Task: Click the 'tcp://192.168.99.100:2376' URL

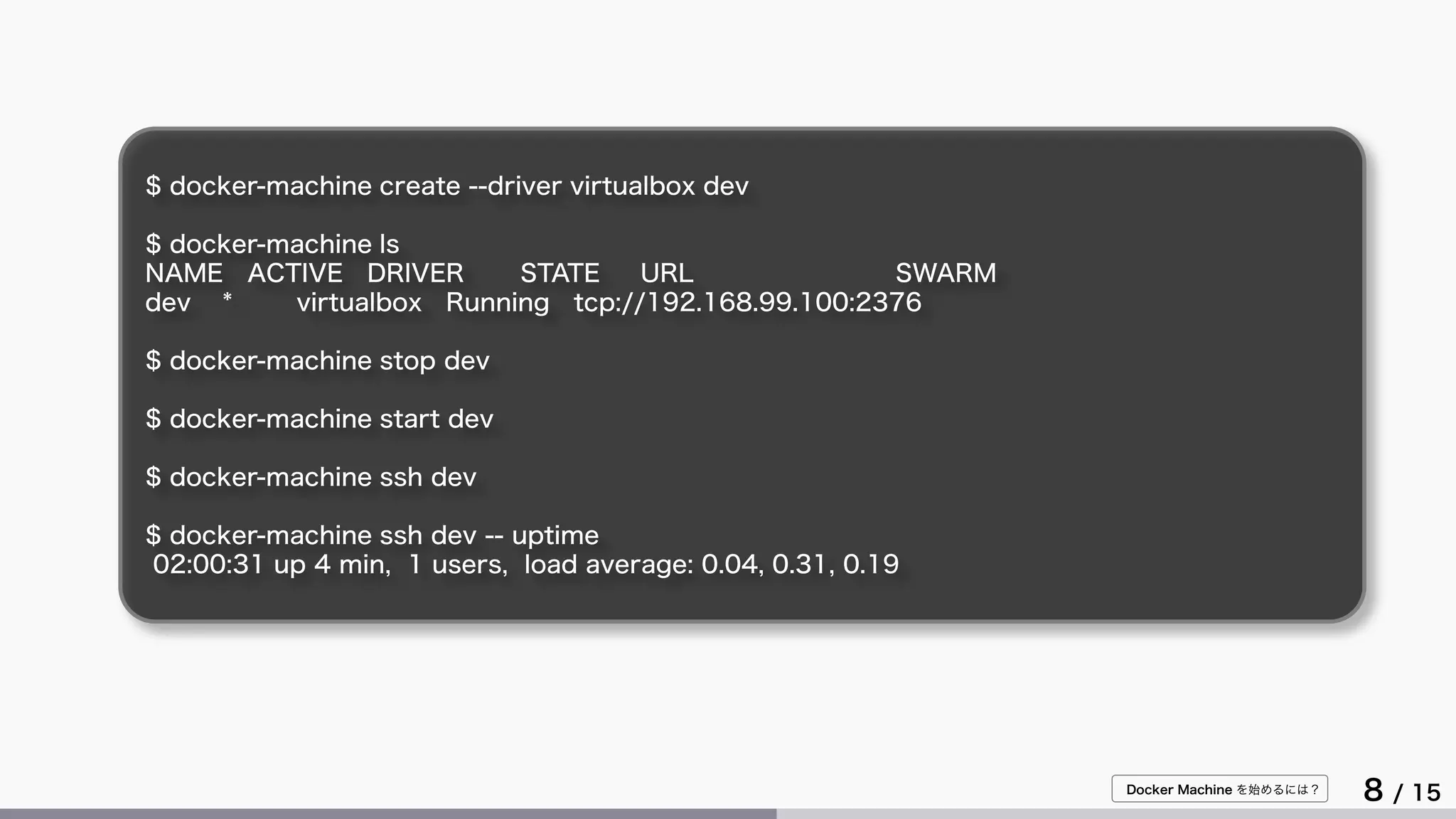Action: pyautogui.click(x=748, y=304)
